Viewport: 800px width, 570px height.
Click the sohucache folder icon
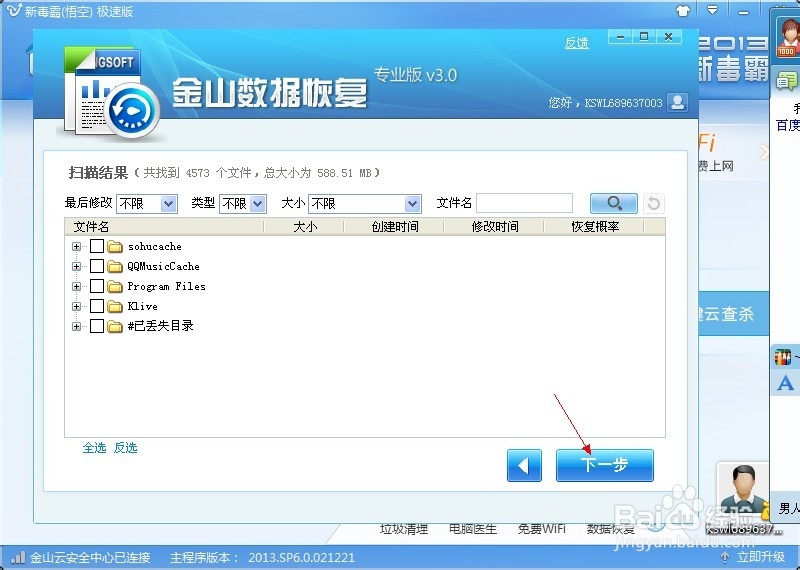[x=115, y=246]
